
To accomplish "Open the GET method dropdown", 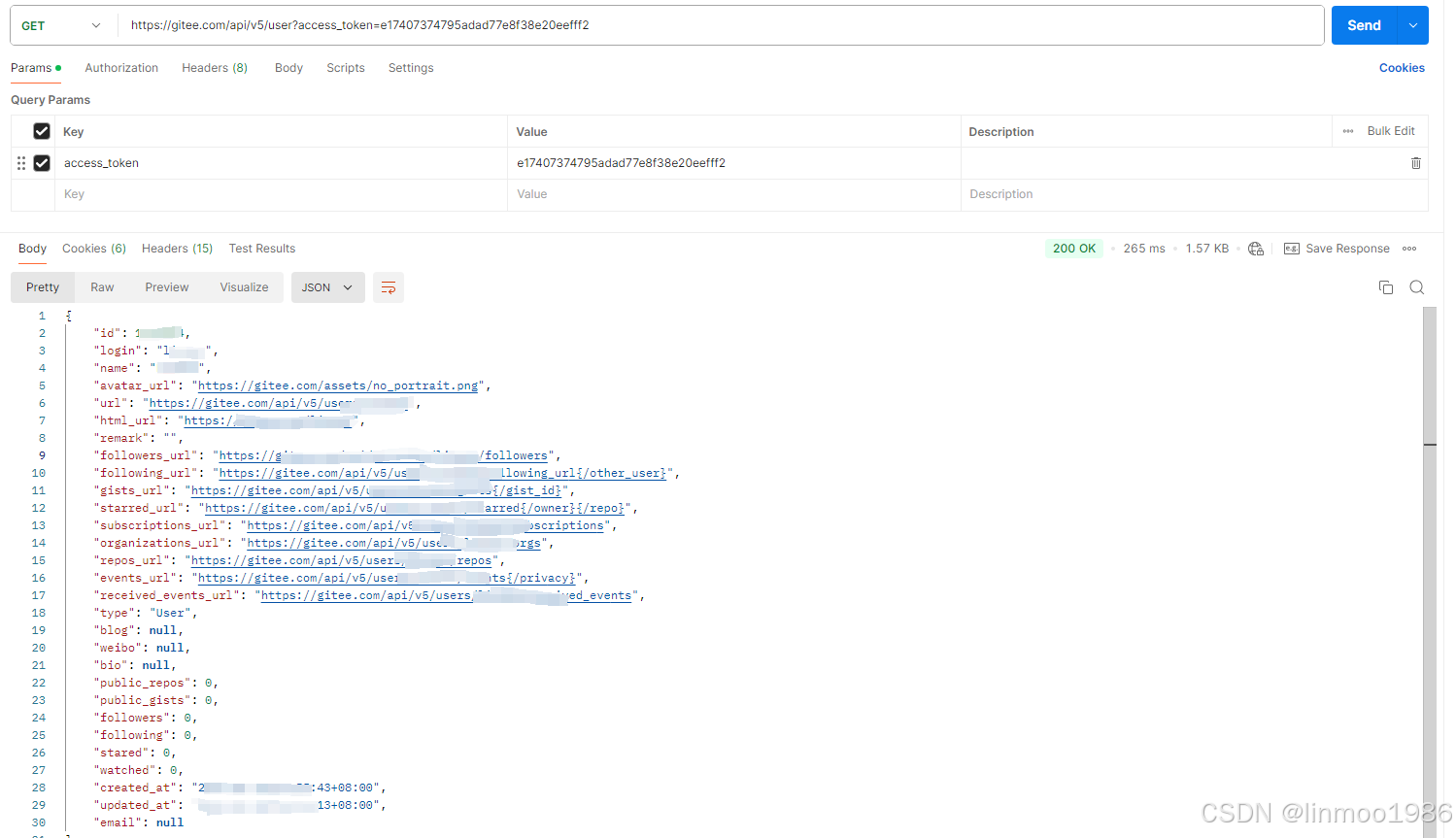I will pyautogui.click(x=60, y=25).
